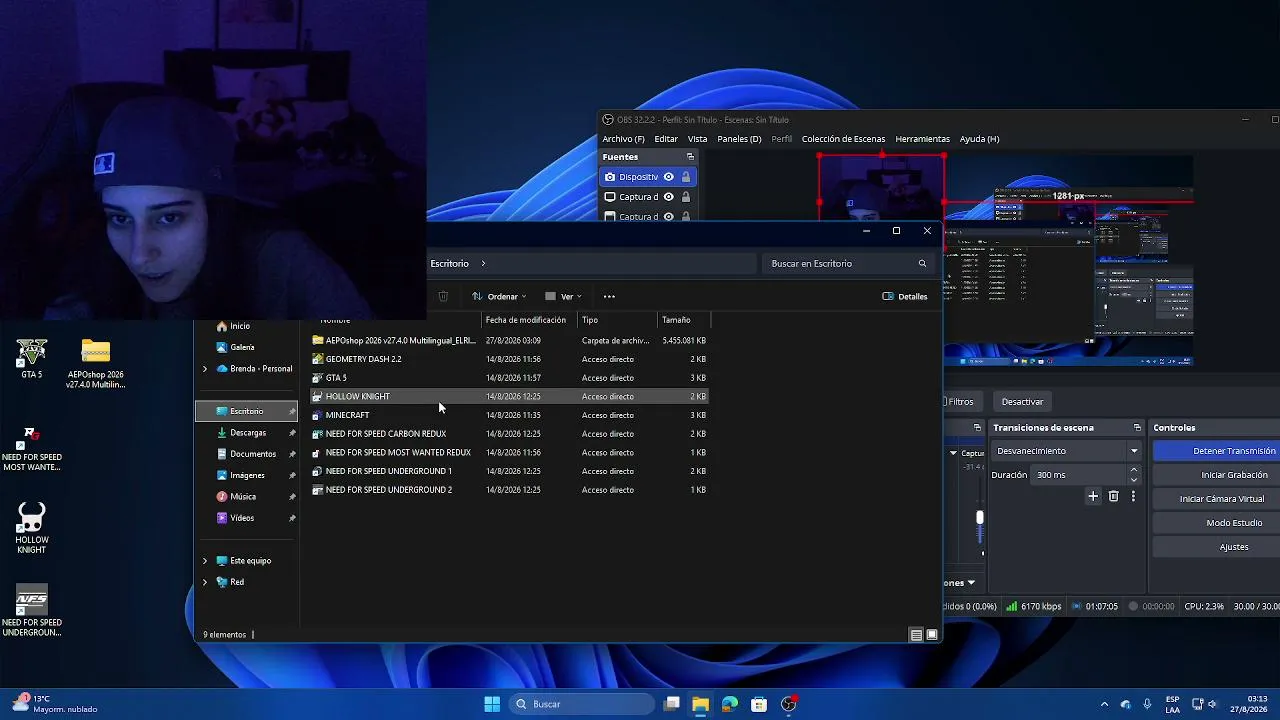Open the Windows Start menu
Image resolution: width=1280 pixels, height=720 pixels.
pos(492,704)
